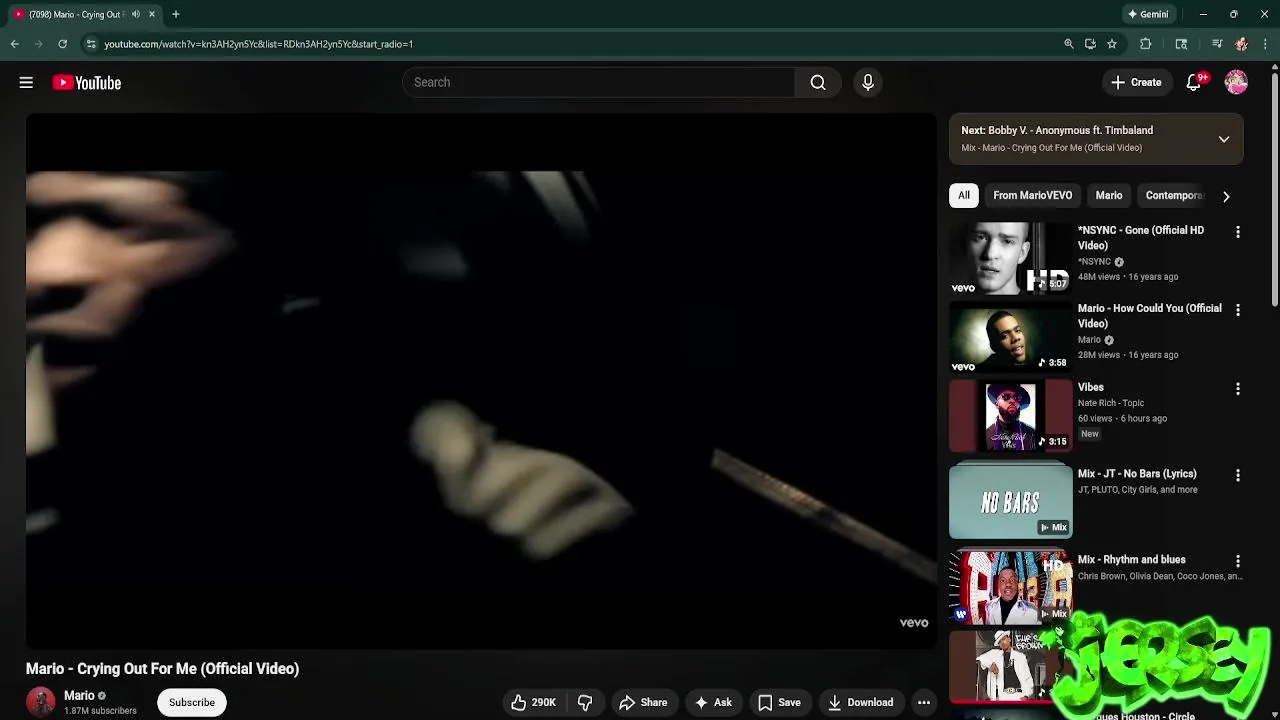Bookmark this page with star icon
Screen dimensions: 1280x720
coord(1112,44)
